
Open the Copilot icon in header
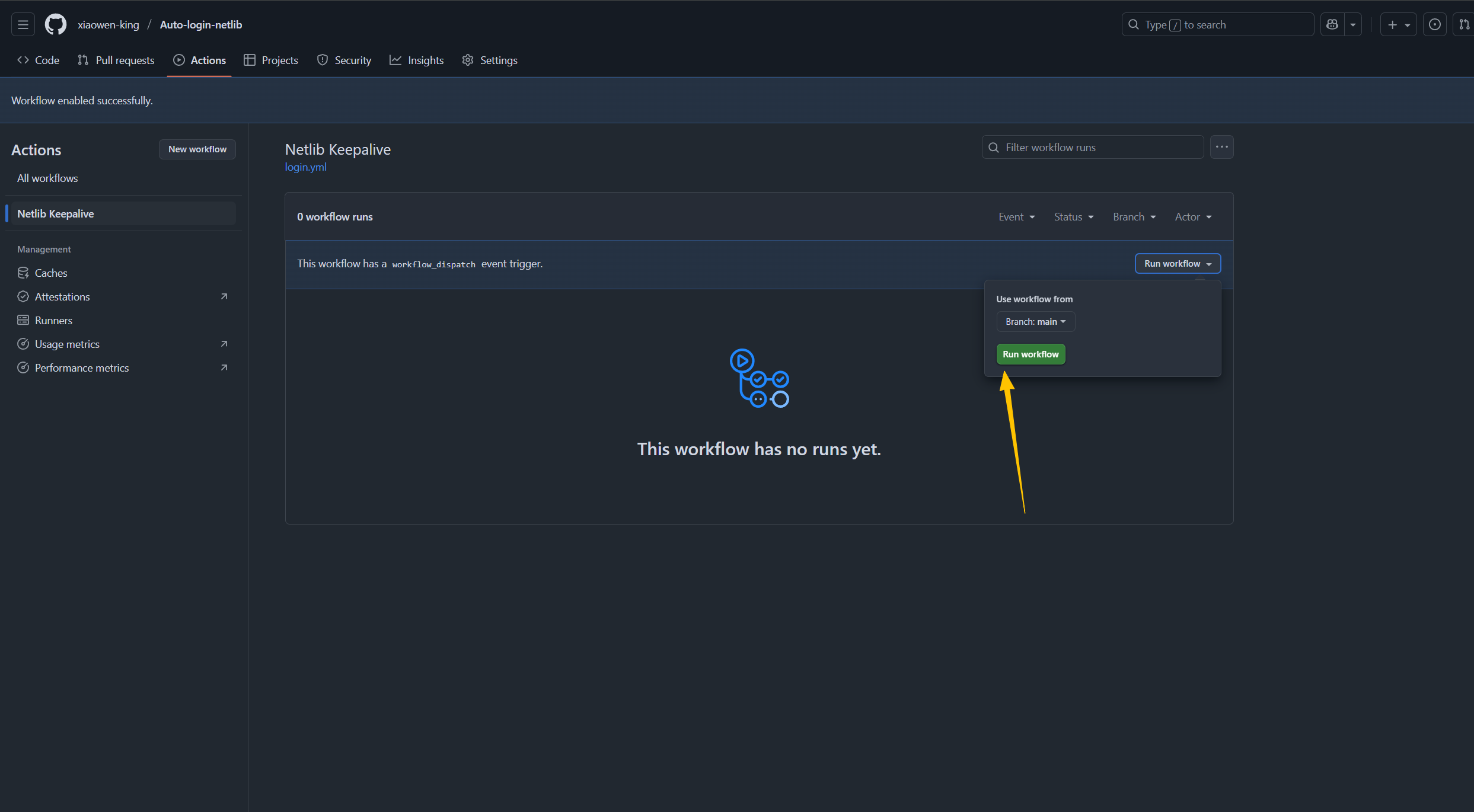point(1332,24)
